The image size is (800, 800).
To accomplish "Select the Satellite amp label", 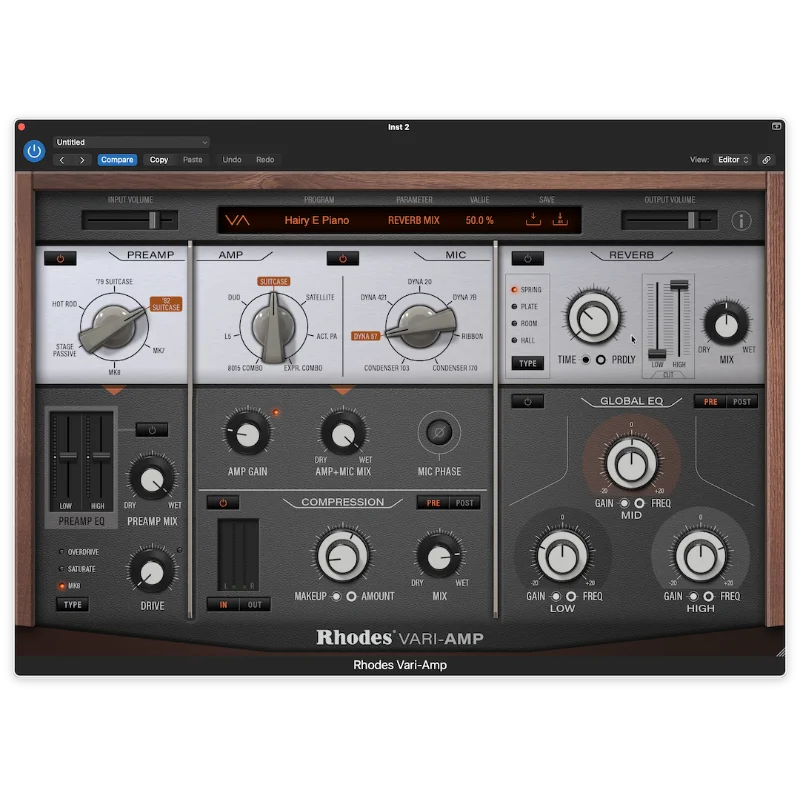I will 320,297.
